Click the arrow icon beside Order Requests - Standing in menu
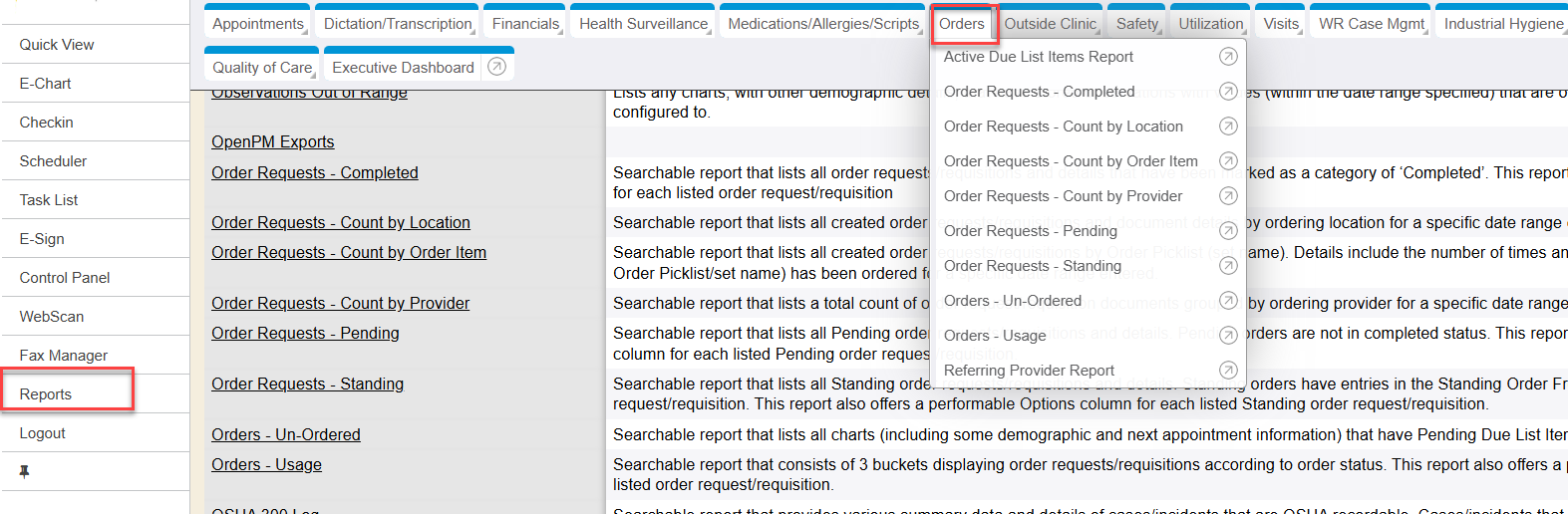This screenshot has width=1568, height=514. pos(1228,266)
